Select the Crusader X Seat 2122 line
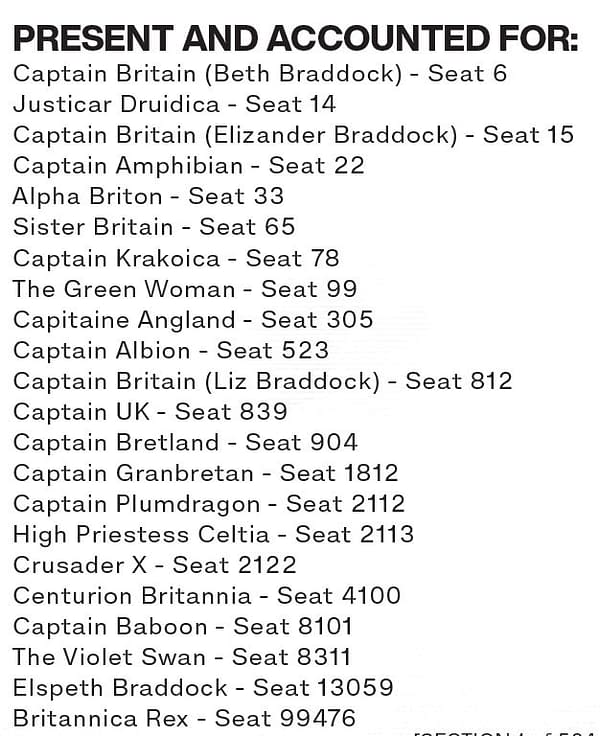 [154, 565]
